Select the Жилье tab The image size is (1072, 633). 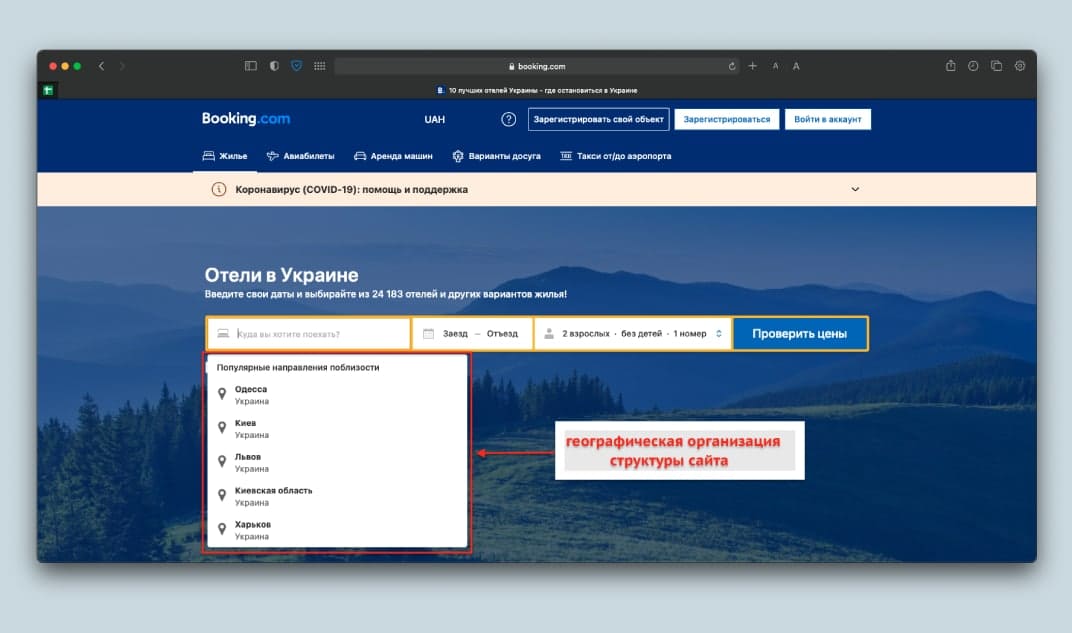click(225, 157)
